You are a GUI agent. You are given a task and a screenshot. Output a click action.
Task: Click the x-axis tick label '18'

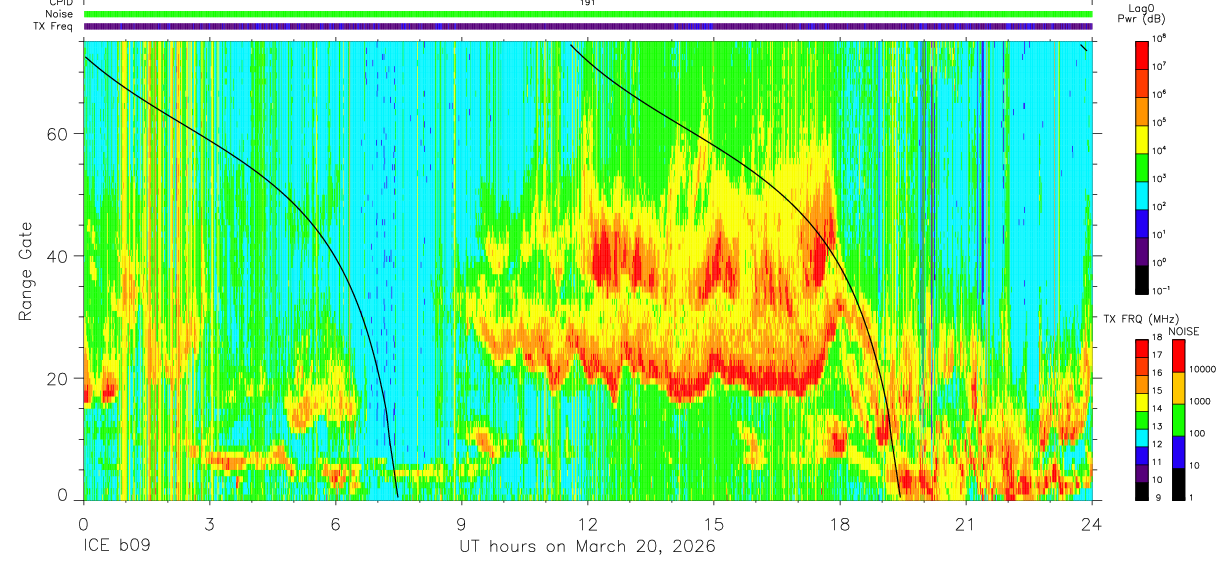pyautogui.click(x=839, y=524)
